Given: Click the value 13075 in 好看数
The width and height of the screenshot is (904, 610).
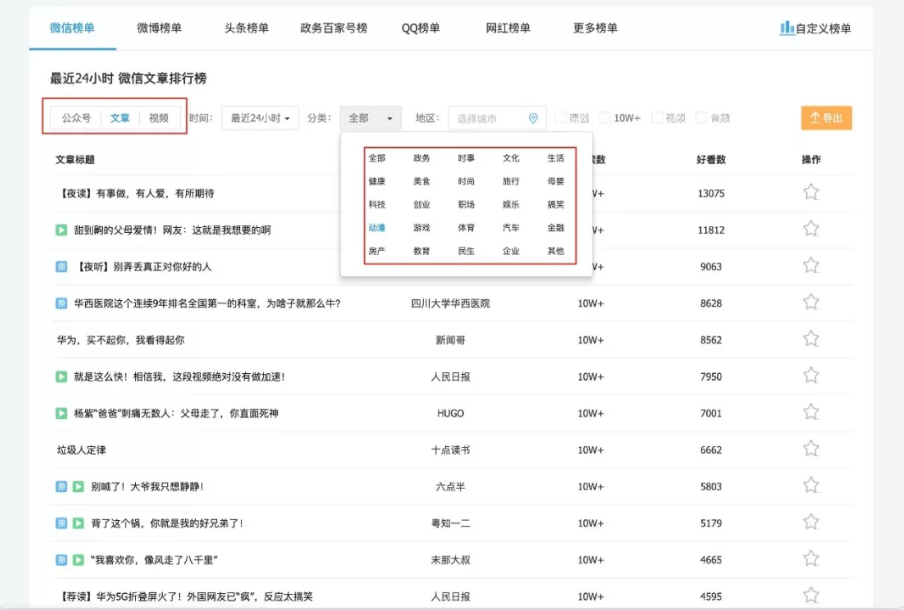Looking at the screenshot, I should (x=711, y=193).
